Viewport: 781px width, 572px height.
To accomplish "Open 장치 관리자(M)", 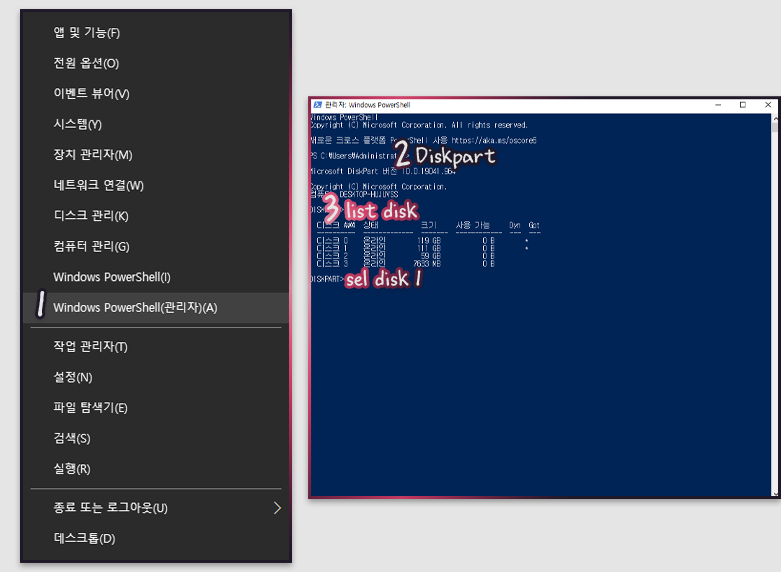I will point(156,155).
